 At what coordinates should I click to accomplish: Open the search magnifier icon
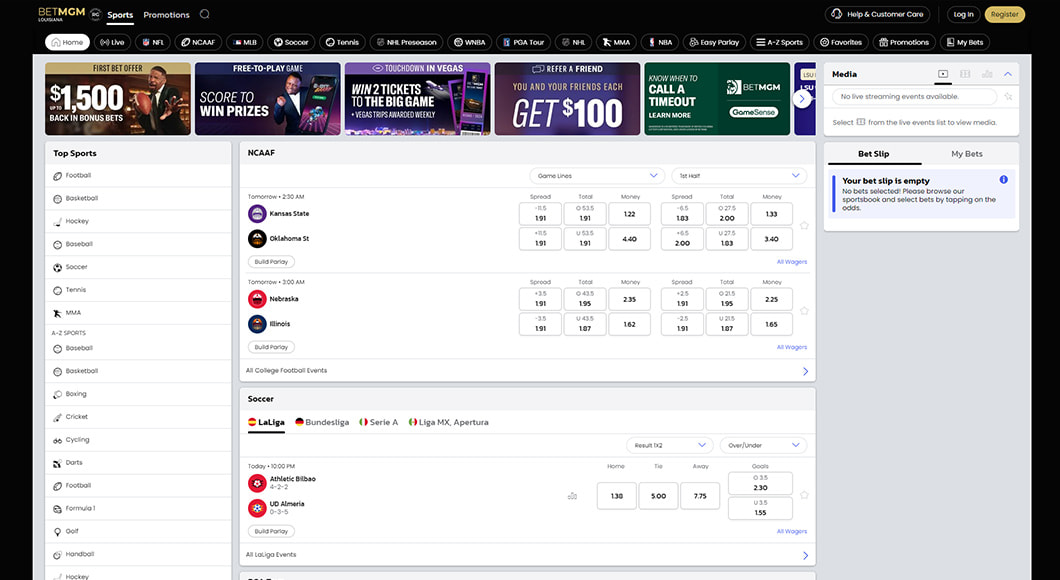[205, 14]
